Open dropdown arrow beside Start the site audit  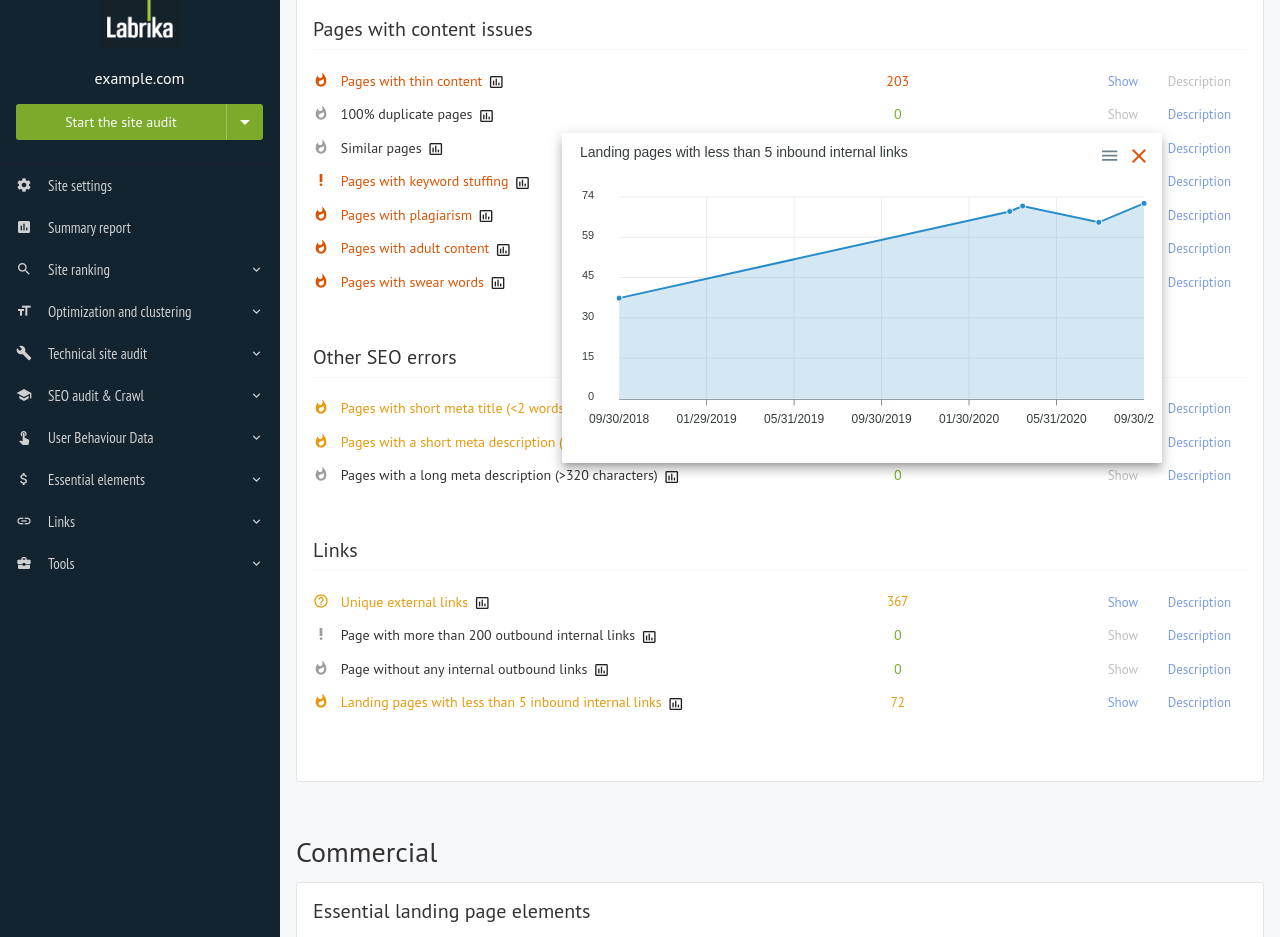tap(245, 122)
